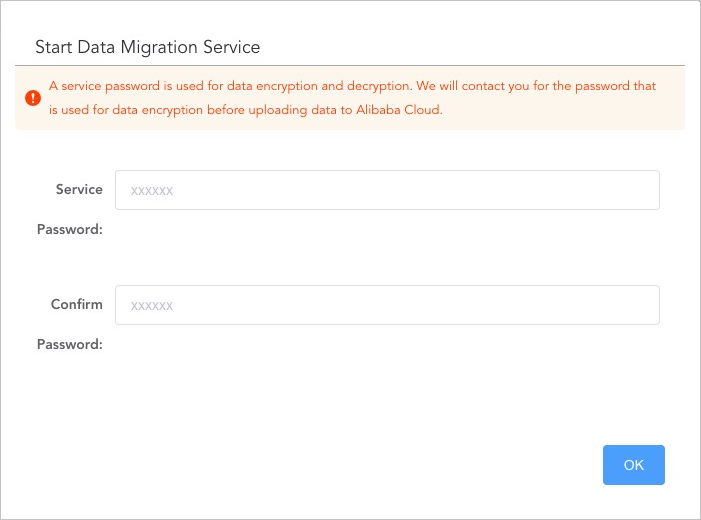This screenshot has height=520, width=701.
Task: Select the xxxxxx placeholder in Confirm Password
Action: 153,306
